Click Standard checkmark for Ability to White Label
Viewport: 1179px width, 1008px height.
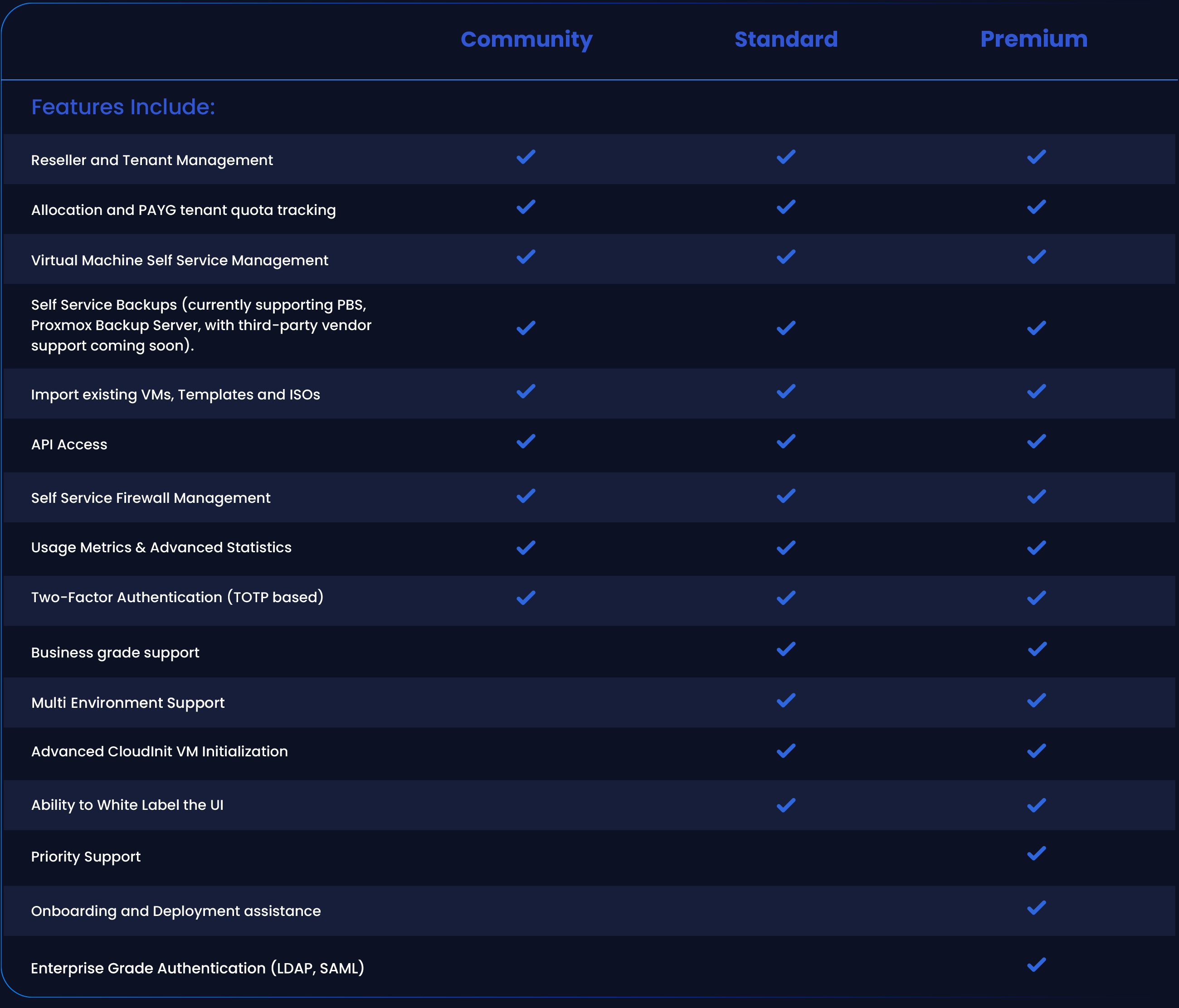(x=786, y=805)
